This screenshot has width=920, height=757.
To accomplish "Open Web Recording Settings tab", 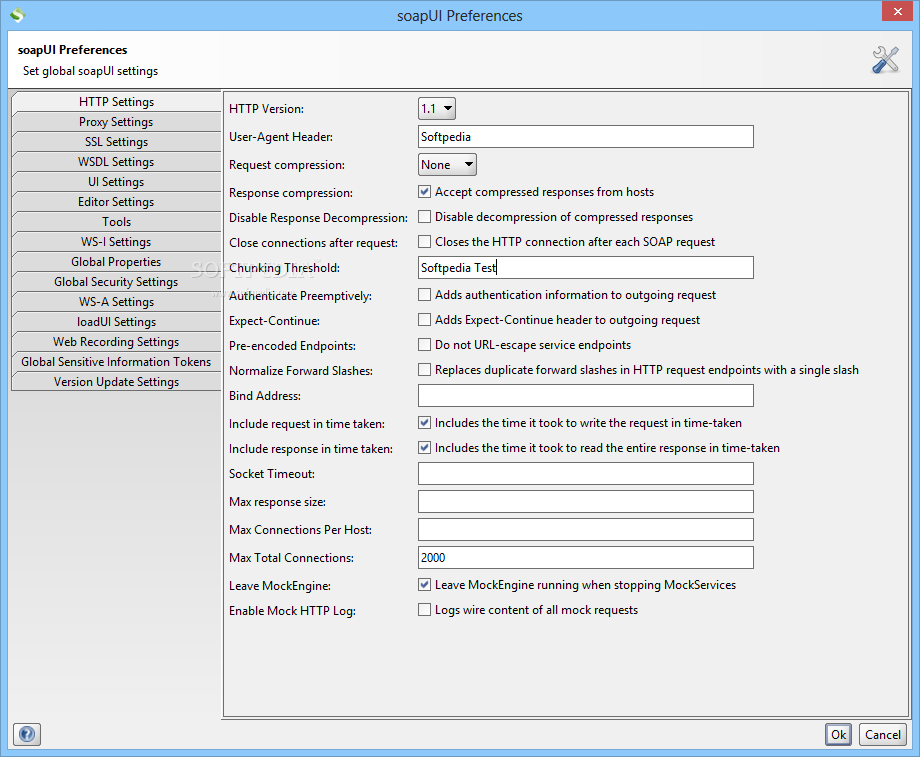I will (116, 341).
